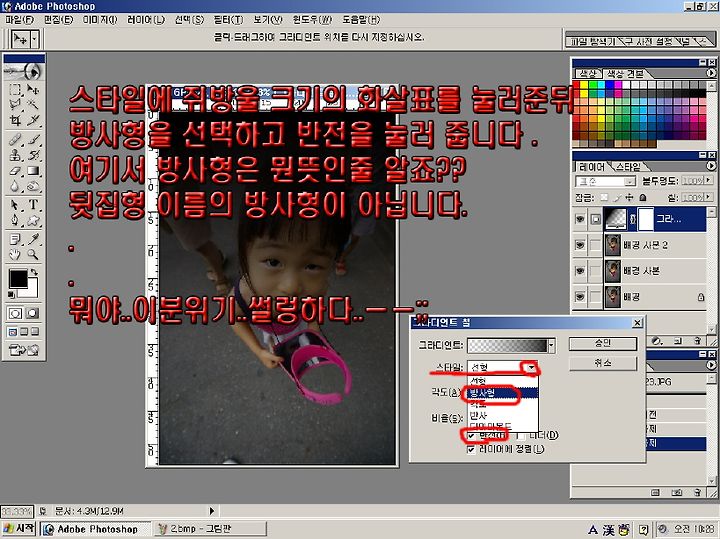Viewport: 720px width, 539px height.
Task: Toggle the Dither (D) checkbox
Action: (521, 435)
